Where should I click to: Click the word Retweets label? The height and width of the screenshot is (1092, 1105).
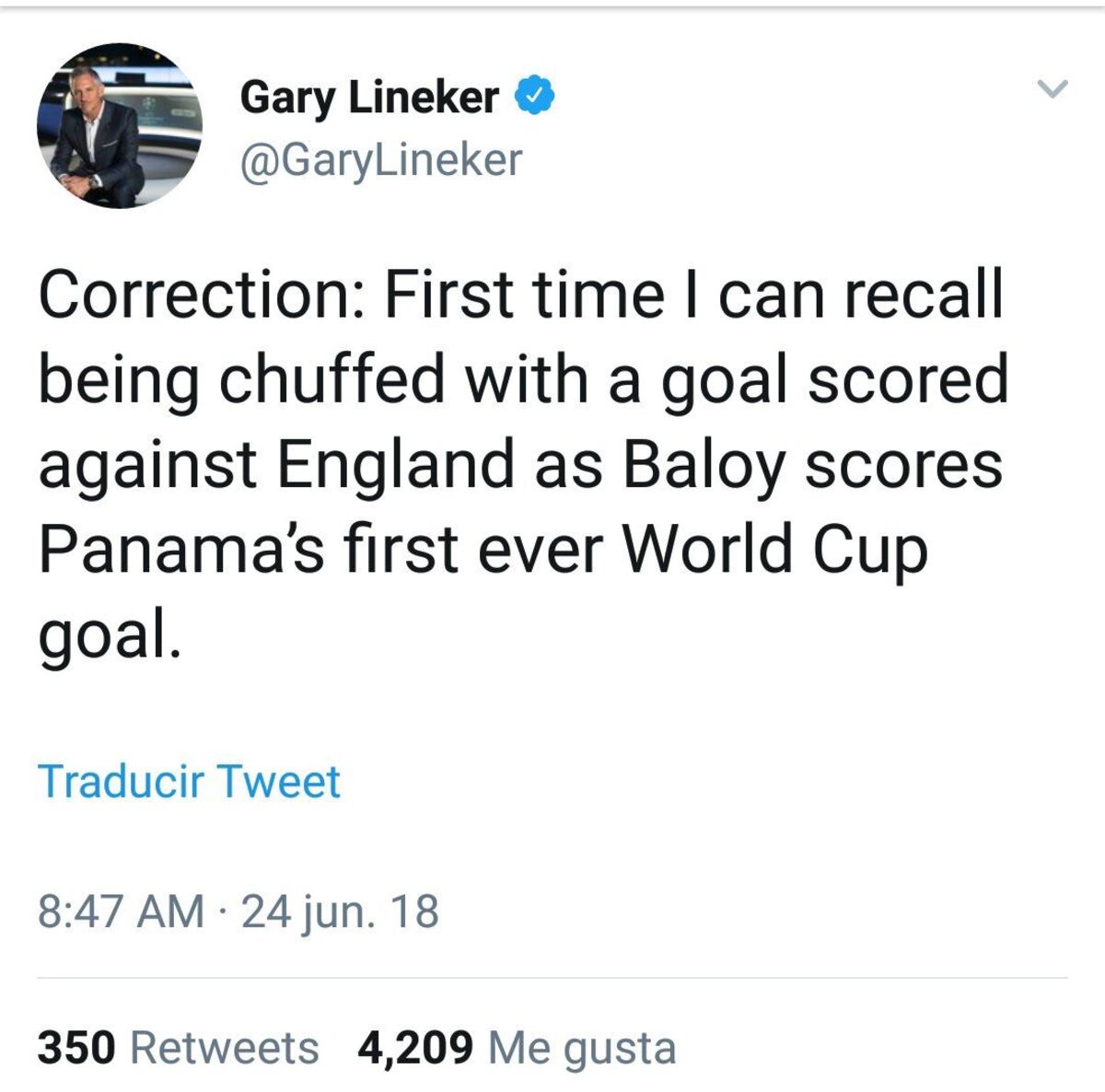[225, 1047]
